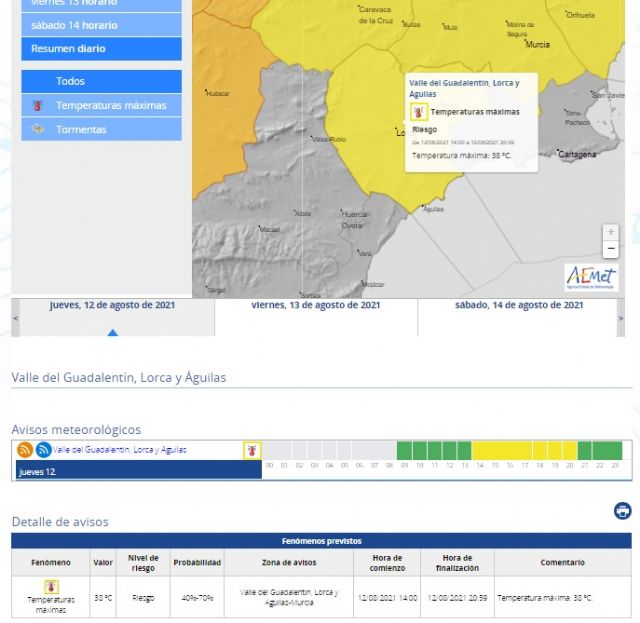Click the yellow 14-hour block in the timeline
The width and height of the screenshot is (640, 623).
(x=480, y=450)
